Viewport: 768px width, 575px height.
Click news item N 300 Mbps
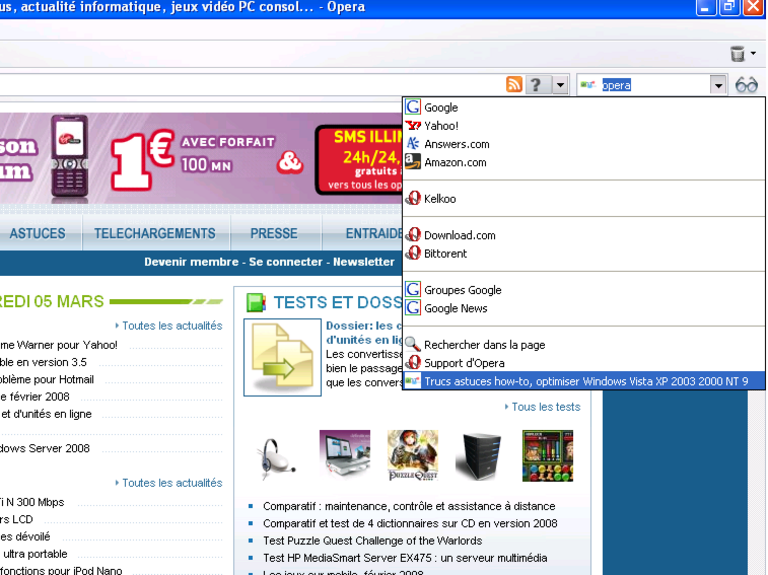coord(32,502)
